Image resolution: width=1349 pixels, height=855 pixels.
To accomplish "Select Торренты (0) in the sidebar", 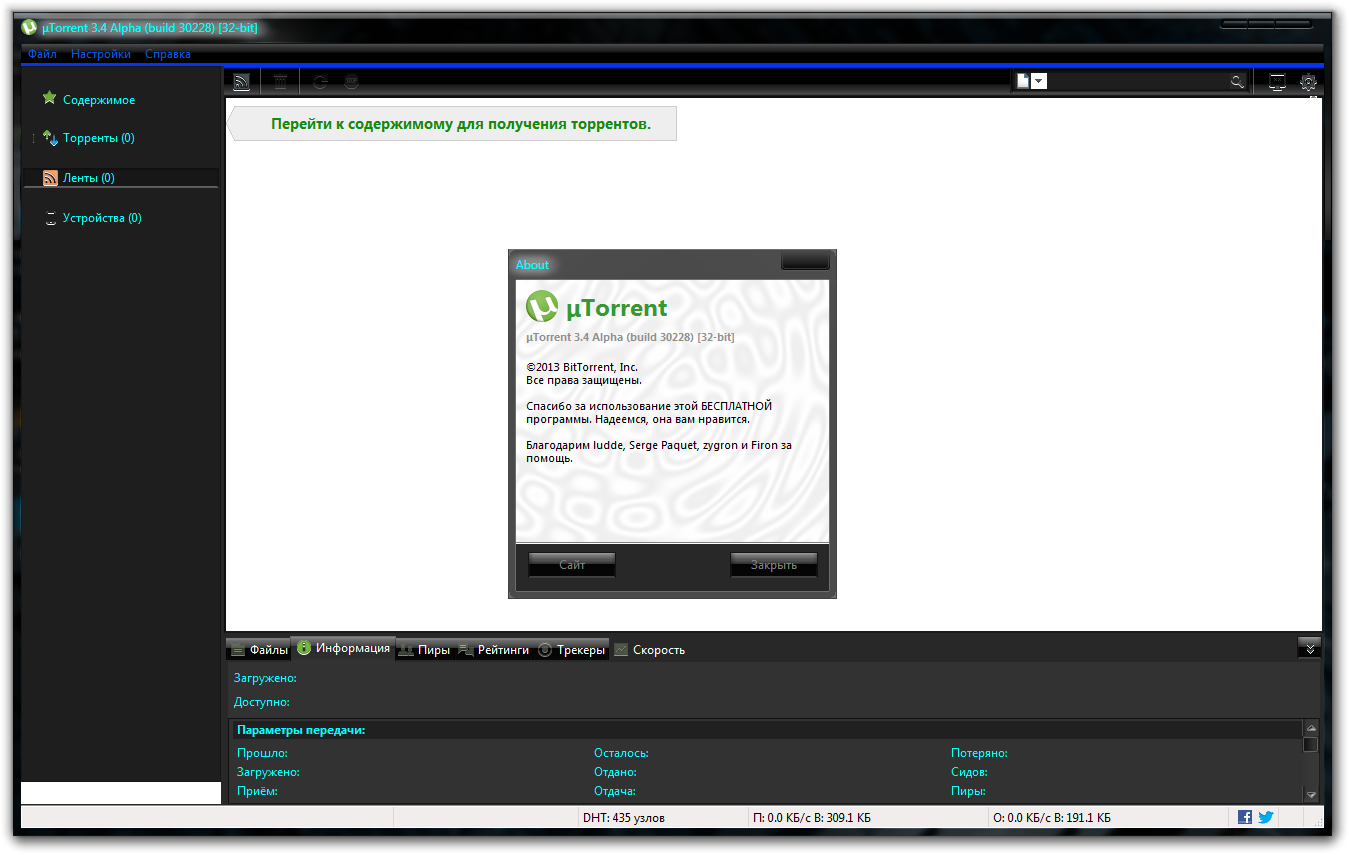I will point(99,138).
